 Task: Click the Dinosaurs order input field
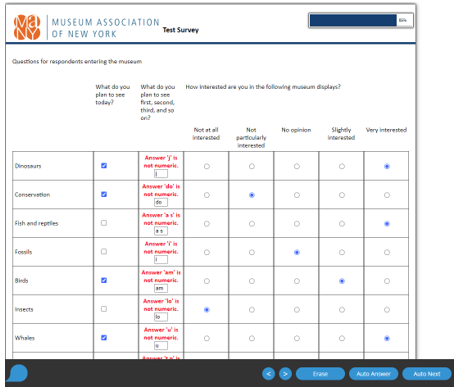pos(161,174)
